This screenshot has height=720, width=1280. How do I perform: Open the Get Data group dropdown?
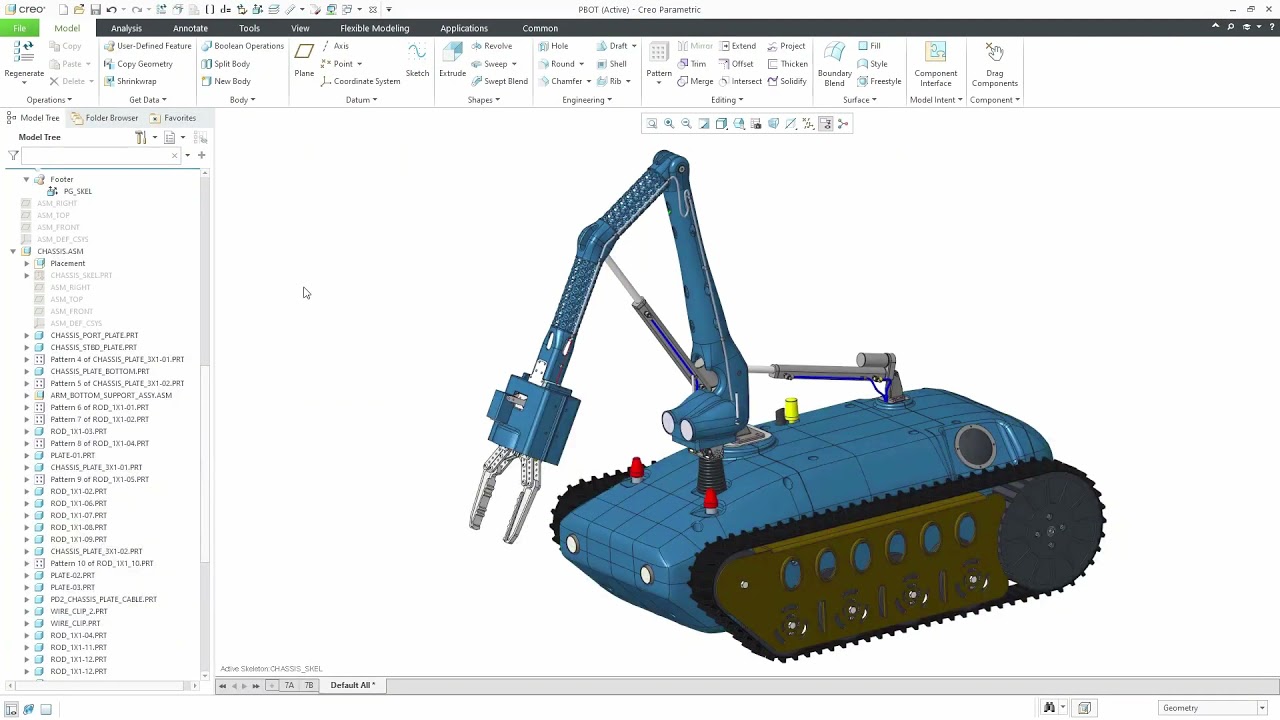click(x=148, y=100)
